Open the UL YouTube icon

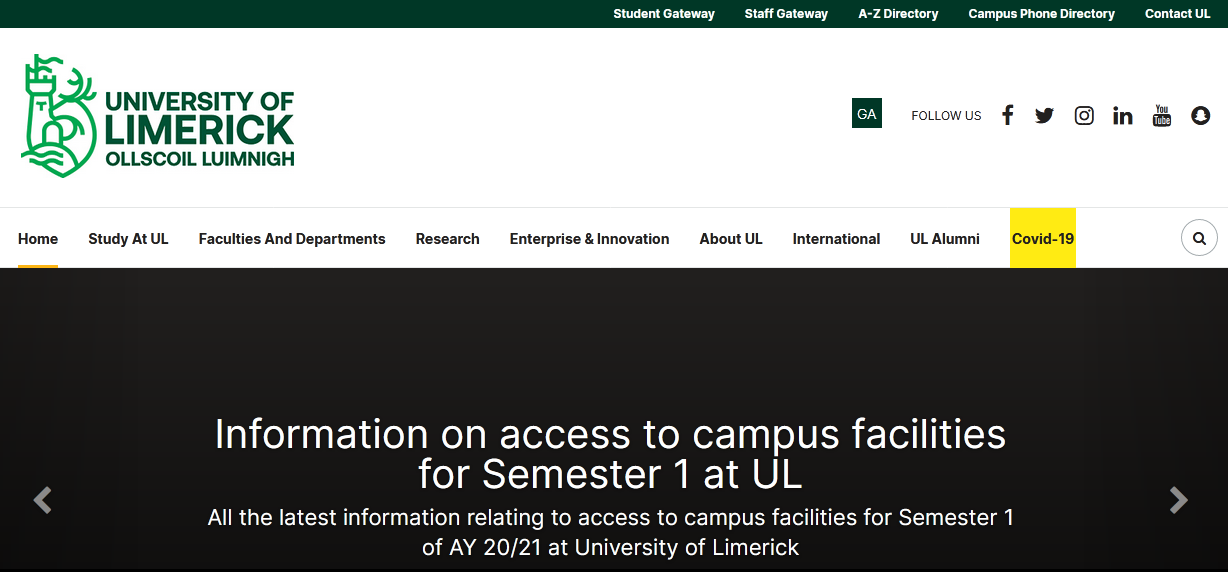(1162, 115)
